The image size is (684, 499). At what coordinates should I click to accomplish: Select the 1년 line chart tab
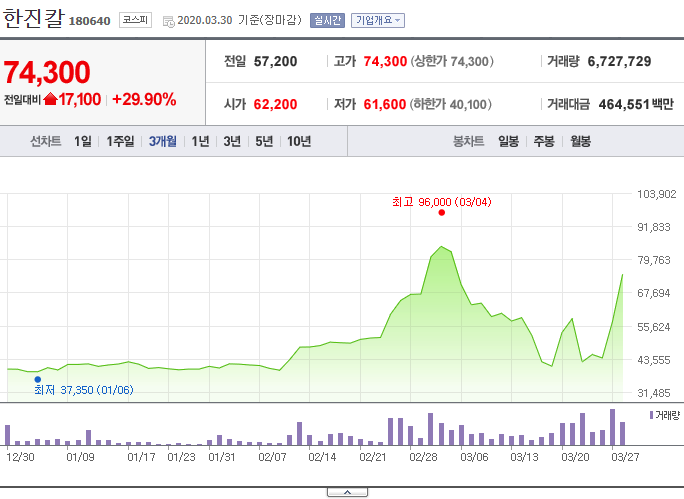point(200,141)
